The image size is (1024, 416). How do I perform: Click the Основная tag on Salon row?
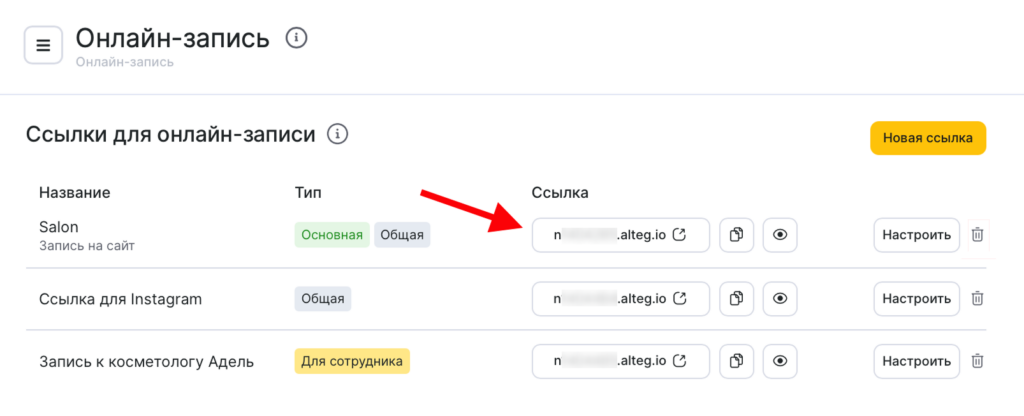coord(332,235)
